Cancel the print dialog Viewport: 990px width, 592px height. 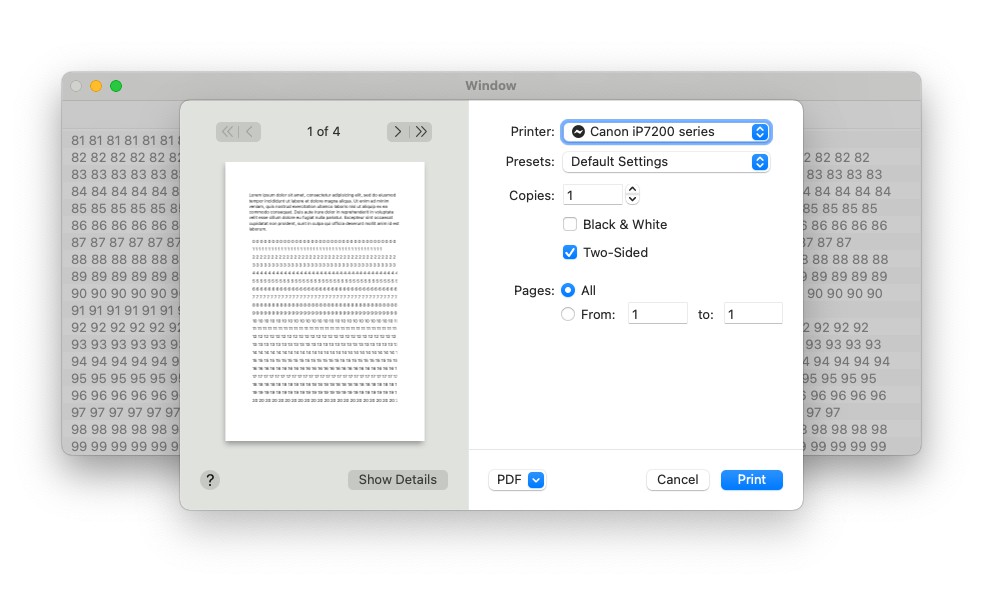[x=677, y=480]
